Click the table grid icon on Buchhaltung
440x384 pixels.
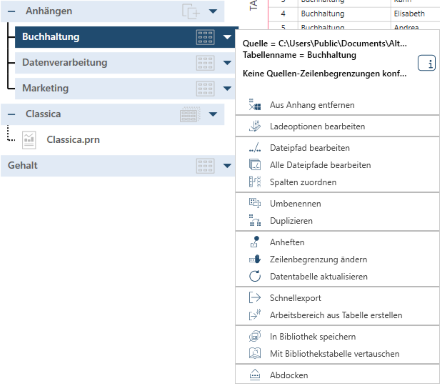pos(205,37)
